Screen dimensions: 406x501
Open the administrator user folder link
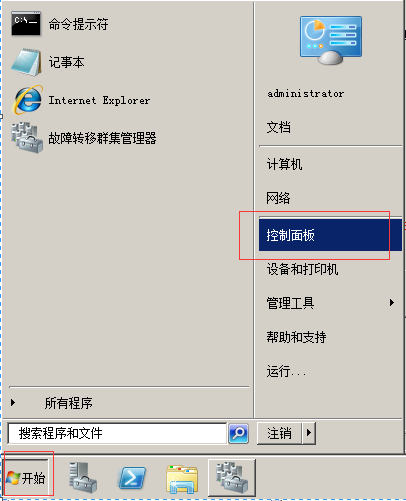(x=305, y=94)
